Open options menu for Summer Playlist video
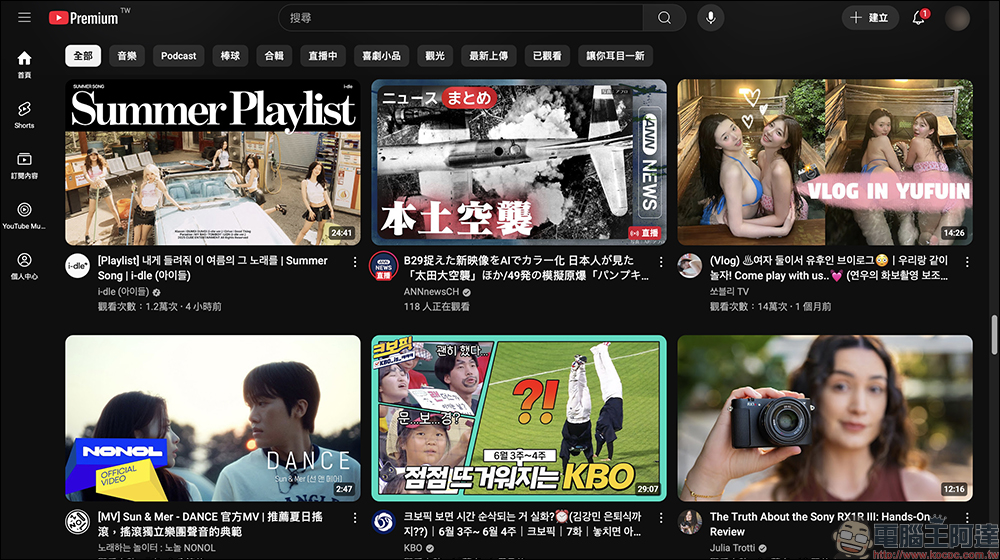Screen dimensions: 1000x560 (355, 262)
